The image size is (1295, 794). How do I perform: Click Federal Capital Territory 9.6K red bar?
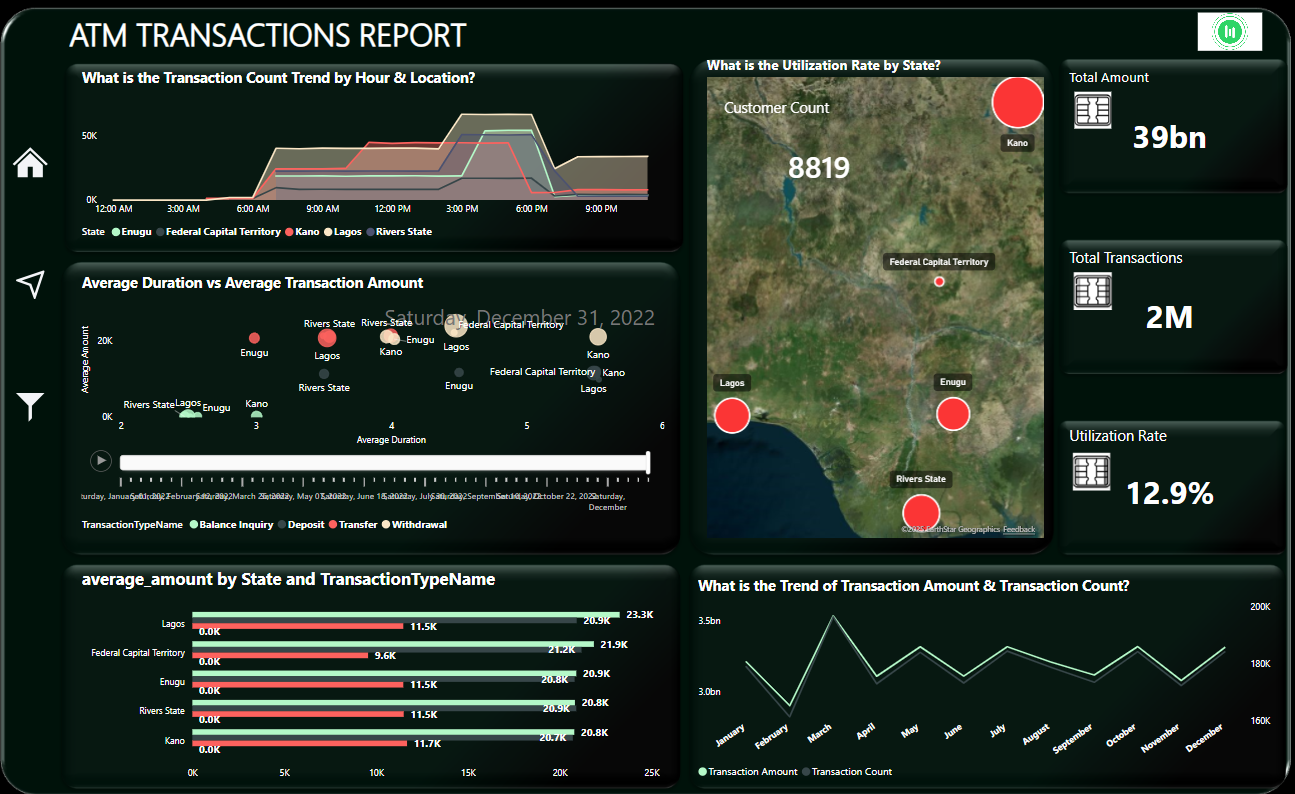tap(280, 656)
